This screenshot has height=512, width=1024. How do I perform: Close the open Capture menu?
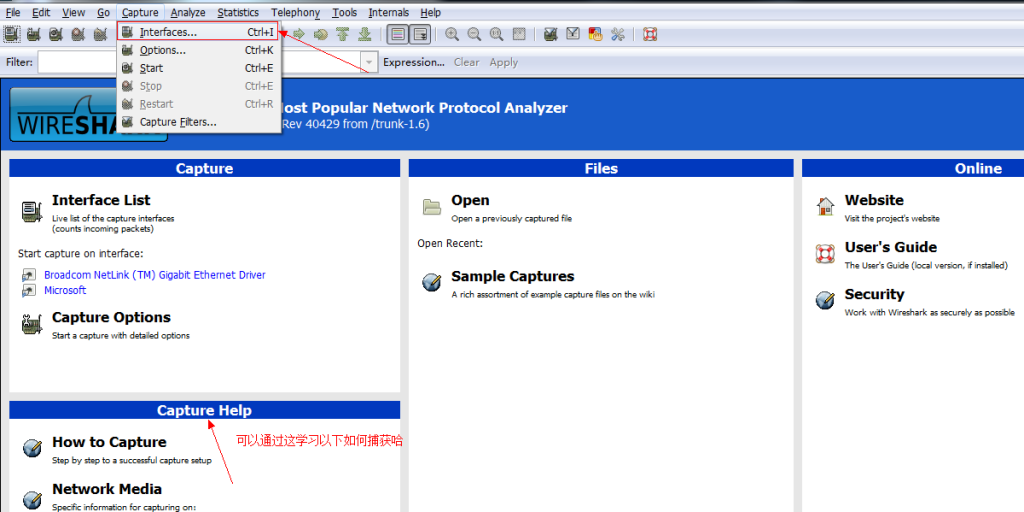pos(140,12)
